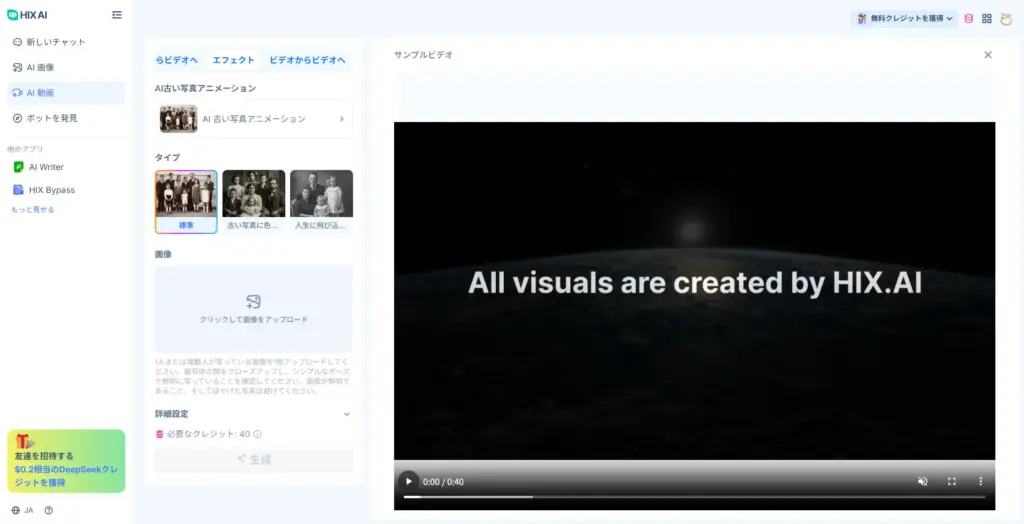Select 人生に飛び込 type thumbnail
This screenshot has height=524, width=1024.
[x=321, y=201]
